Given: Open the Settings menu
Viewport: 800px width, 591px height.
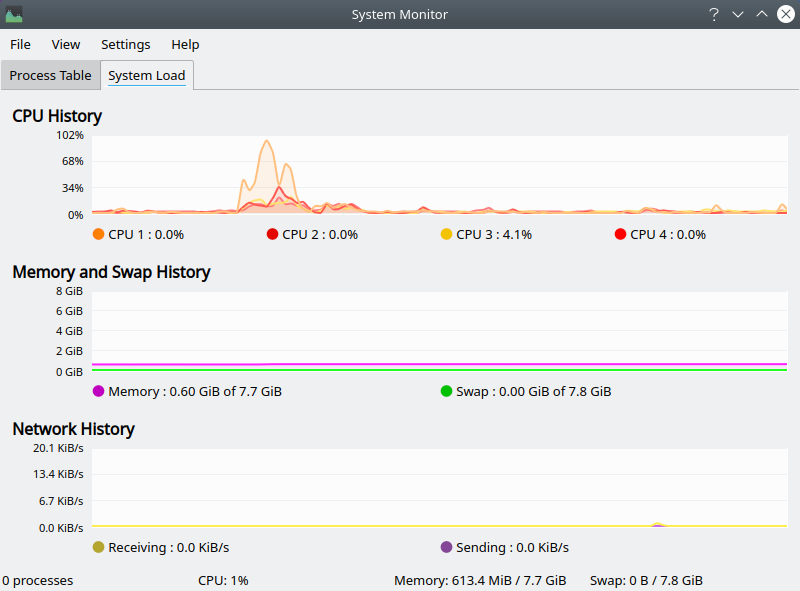Looking at the screenshot, I should [126, 44].
